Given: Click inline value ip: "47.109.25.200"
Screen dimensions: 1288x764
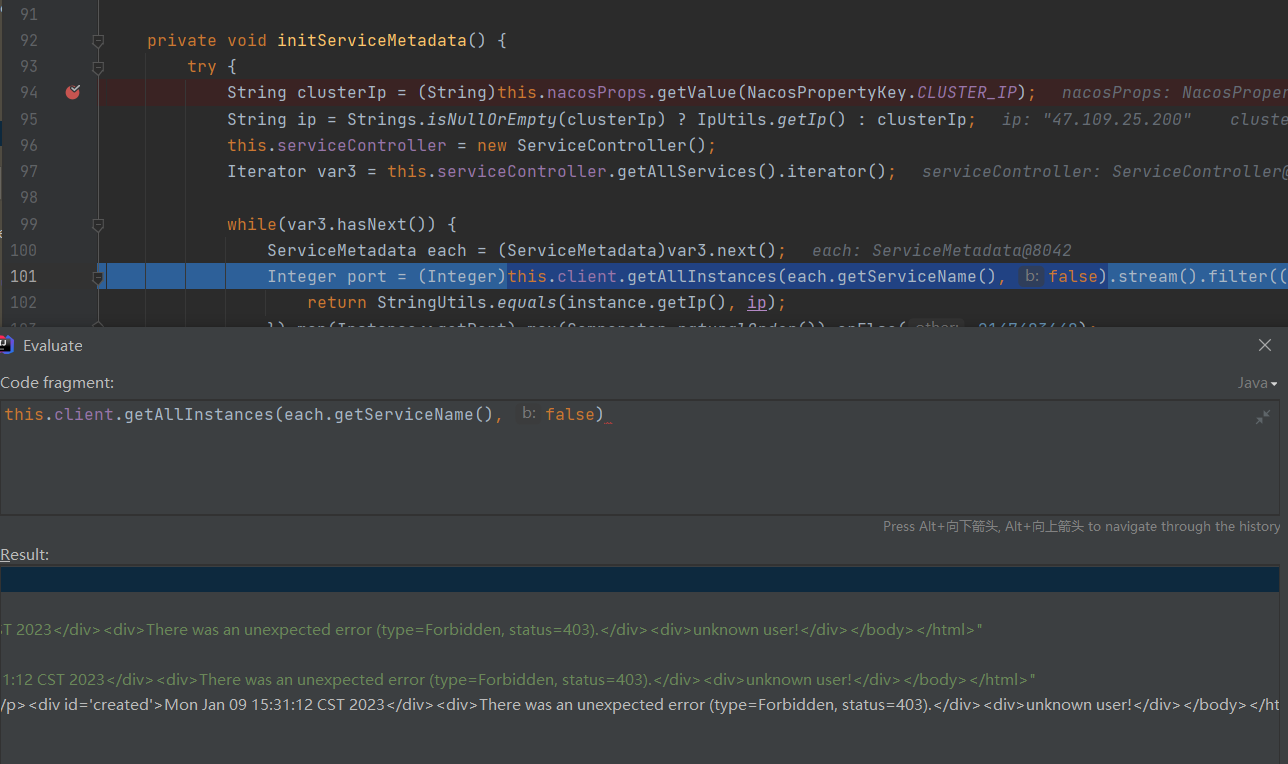Looking at the screenshot, I should coord(1096,119).
